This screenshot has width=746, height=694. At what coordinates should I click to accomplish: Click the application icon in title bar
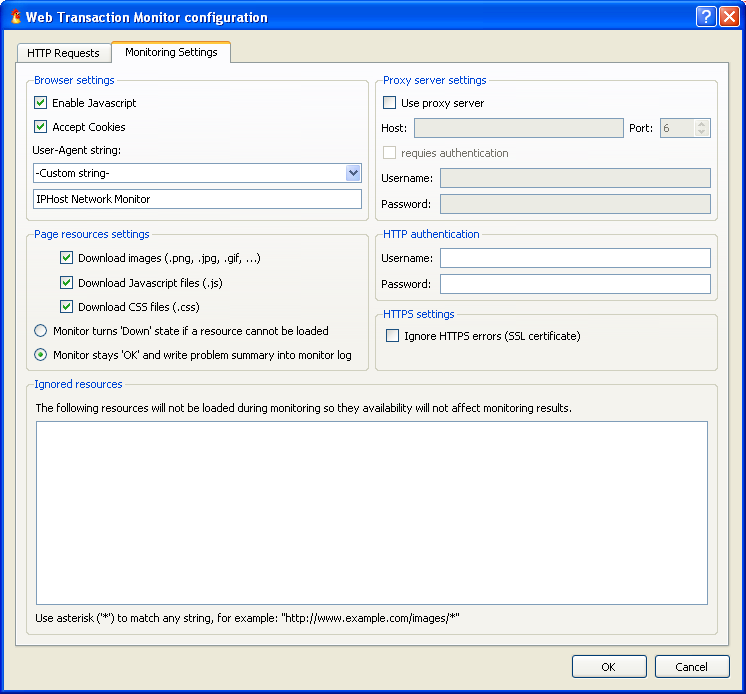(14, 17)
